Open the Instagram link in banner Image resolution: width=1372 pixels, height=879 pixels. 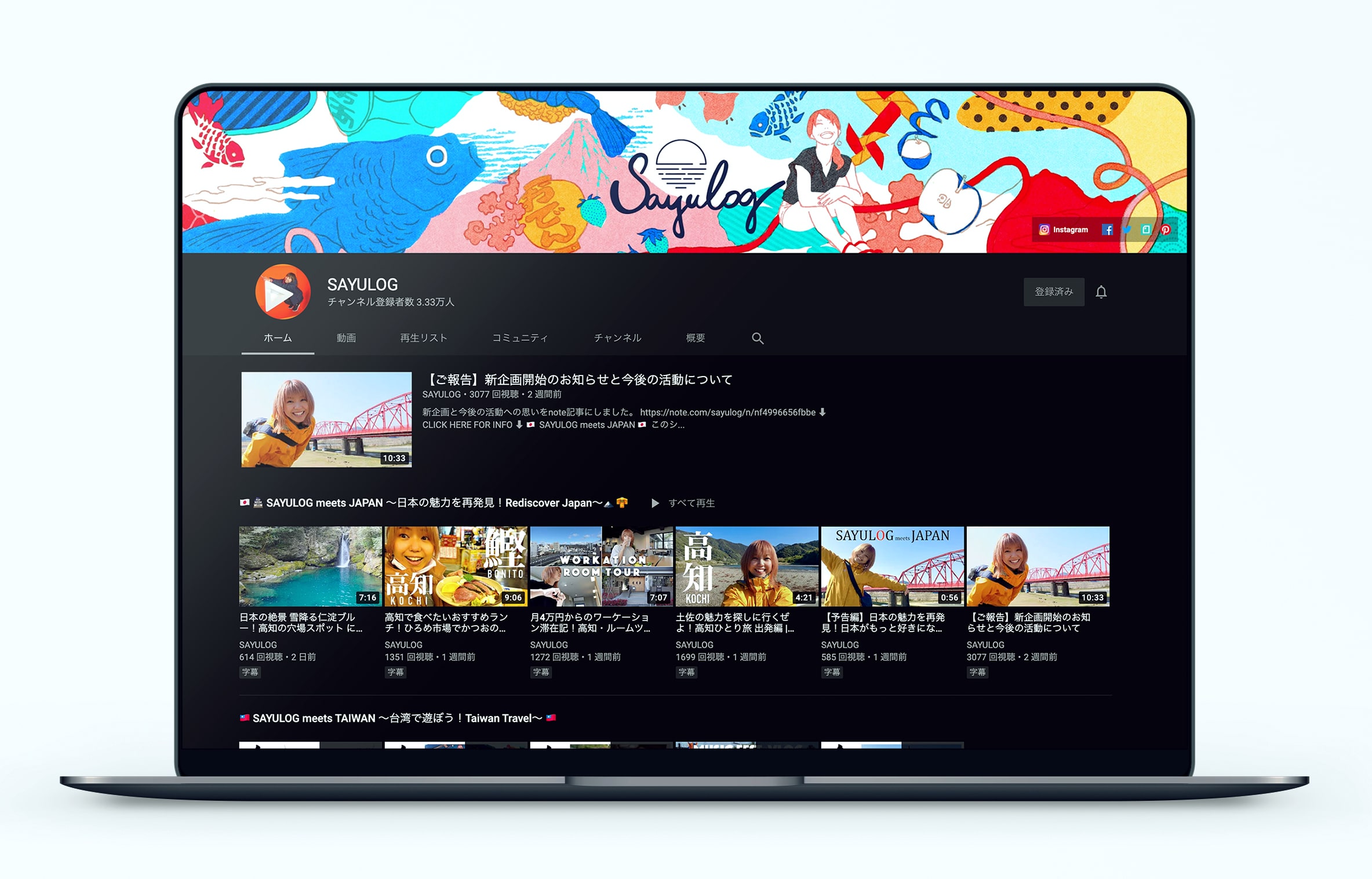[x=1064, y=229]
